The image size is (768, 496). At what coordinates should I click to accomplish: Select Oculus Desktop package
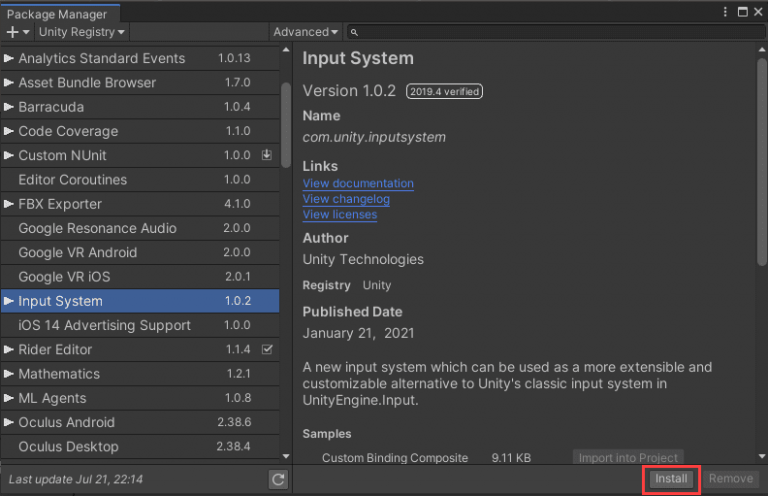pyautogui.click(x=140, y=447)
